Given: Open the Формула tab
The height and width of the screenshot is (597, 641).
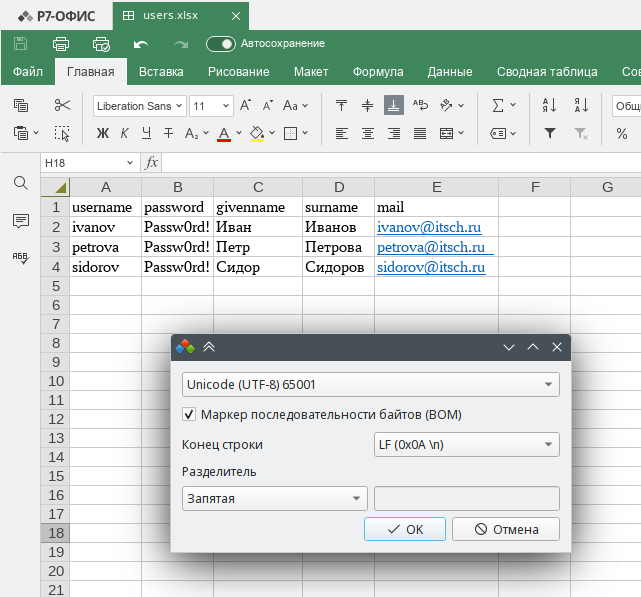Looking at the screenshot, I should point(378,72).
